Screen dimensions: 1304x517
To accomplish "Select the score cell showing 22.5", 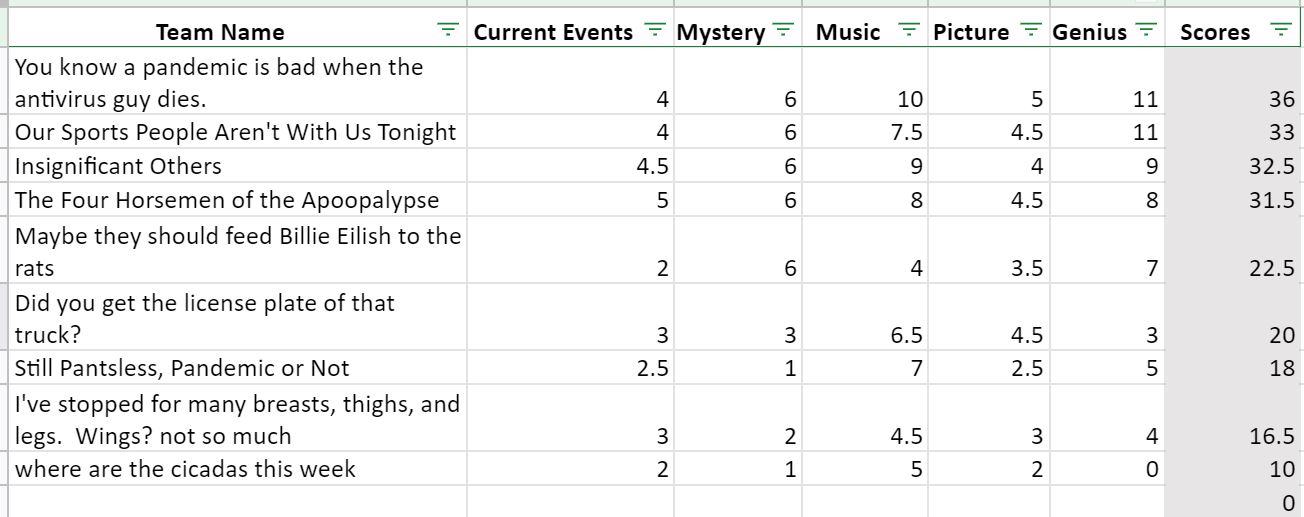I will coord(1234,250).
